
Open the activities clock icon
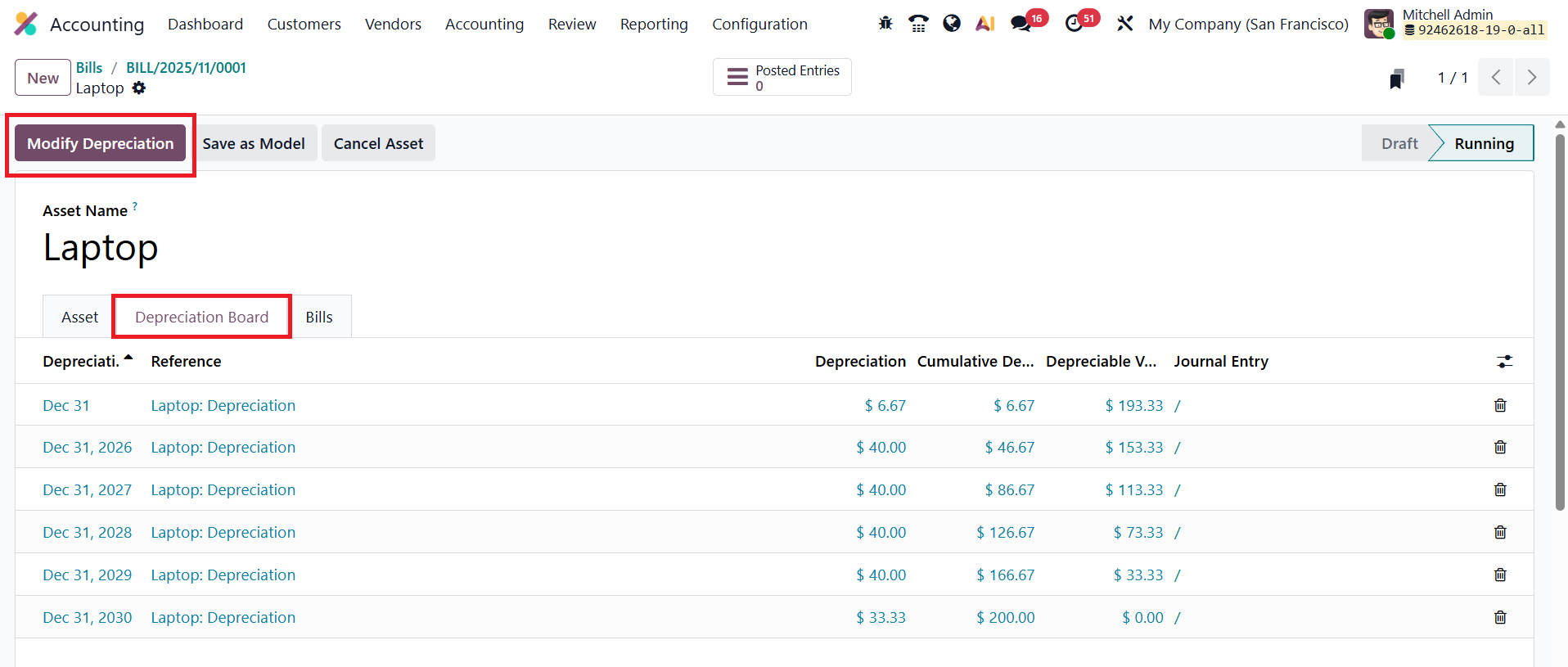tap(1075, 24)
